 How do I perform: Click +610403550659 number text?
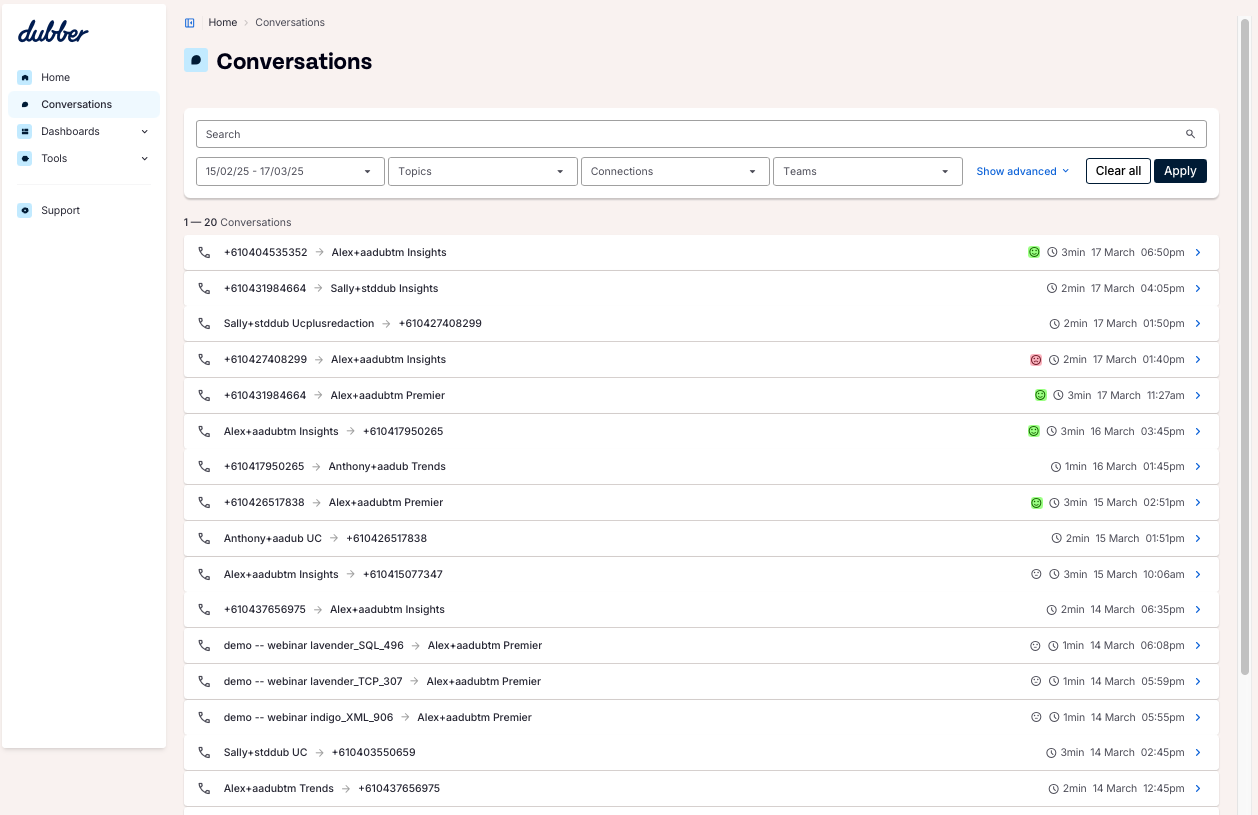[x=374, y=752]
